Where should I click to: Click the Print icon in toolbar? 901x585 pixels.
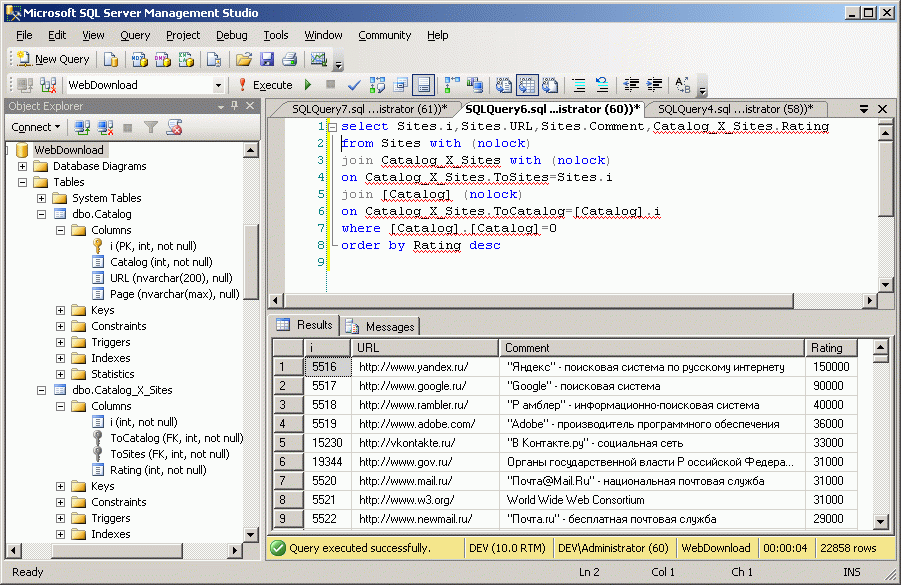[x=290, y=59]
